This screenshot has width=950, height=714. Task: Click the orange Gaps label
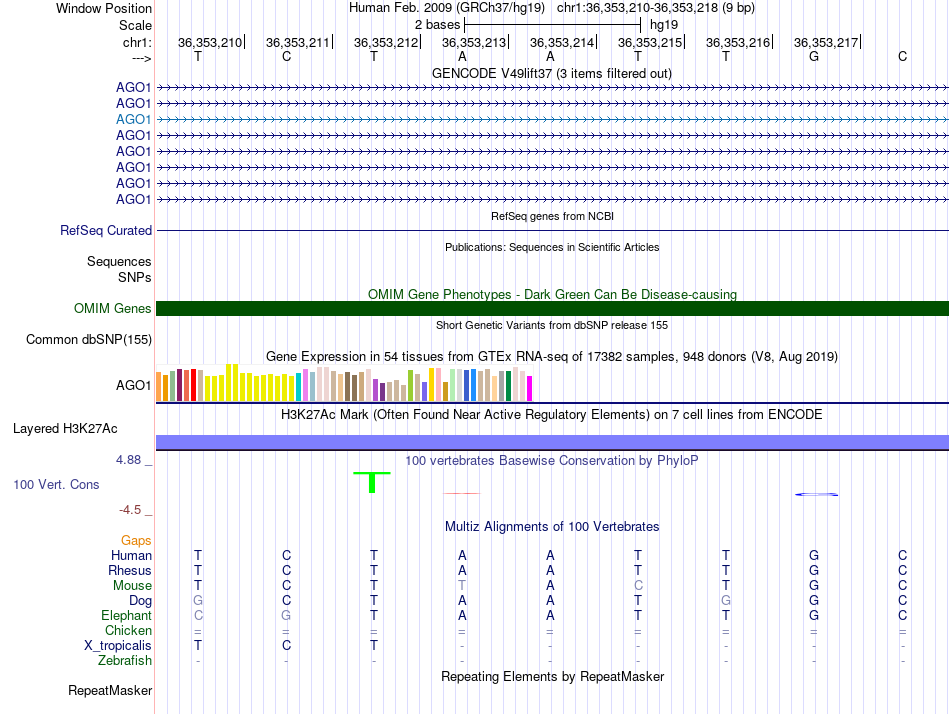click(136, 540)
